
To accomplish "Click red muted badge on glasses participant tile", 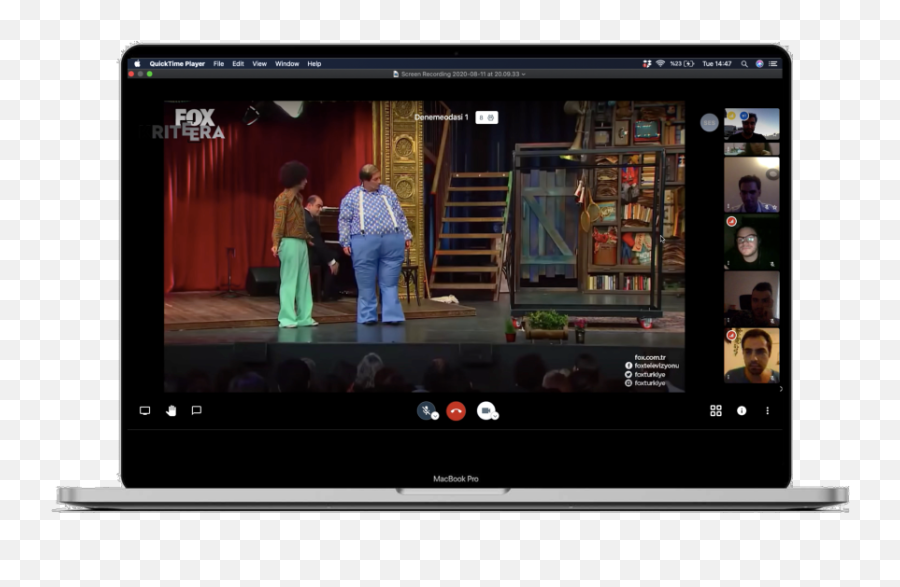I will pyautogui.click(x=731, y=221).
